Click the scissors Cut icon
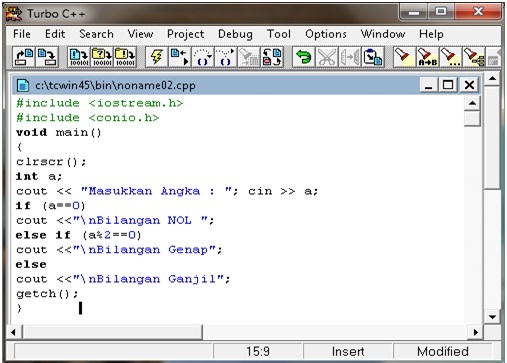Screen dimensions: 507x363 [x=327, y=57]
